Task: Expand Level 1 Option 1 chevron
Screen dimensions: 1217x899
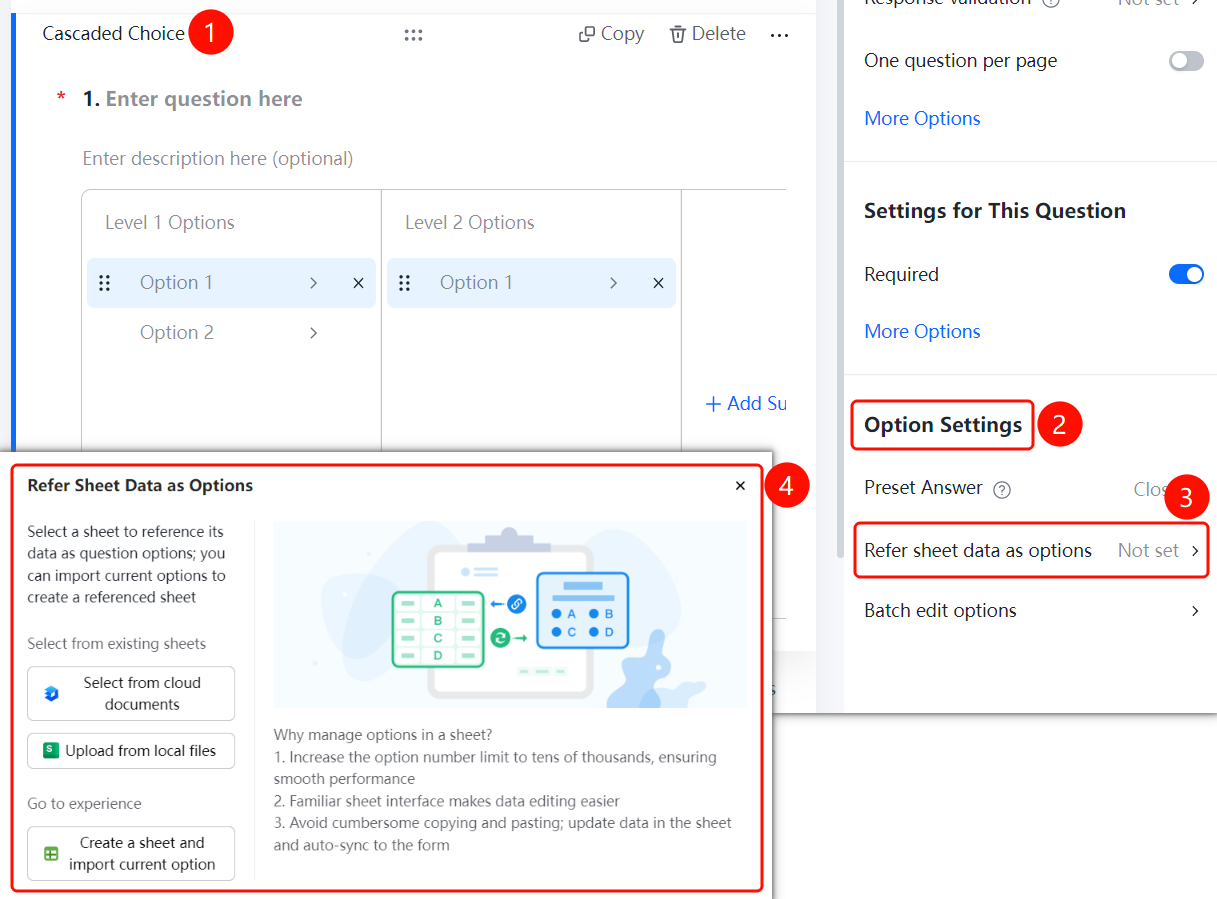Action: click(x=313, y=283)
